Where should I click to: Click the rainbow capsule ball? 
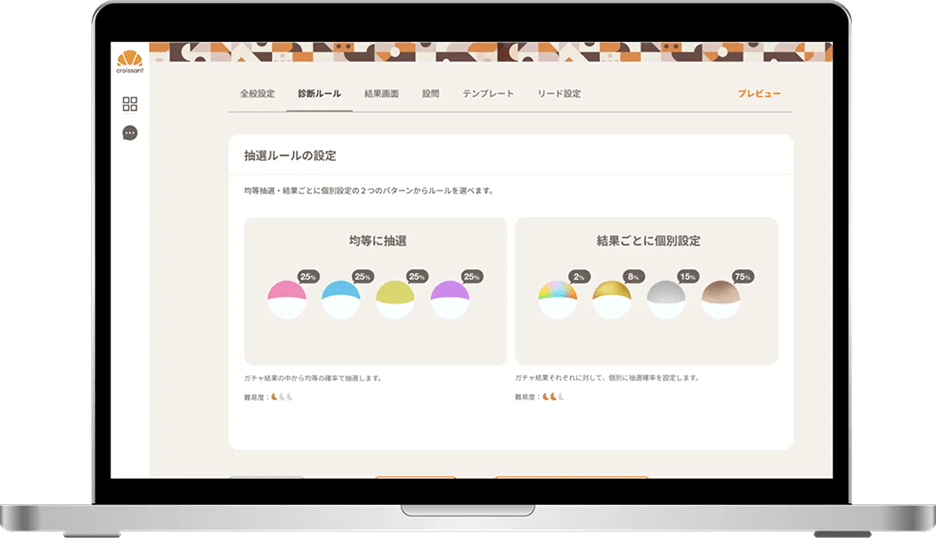pyautogui.click(x=558, y=299)
